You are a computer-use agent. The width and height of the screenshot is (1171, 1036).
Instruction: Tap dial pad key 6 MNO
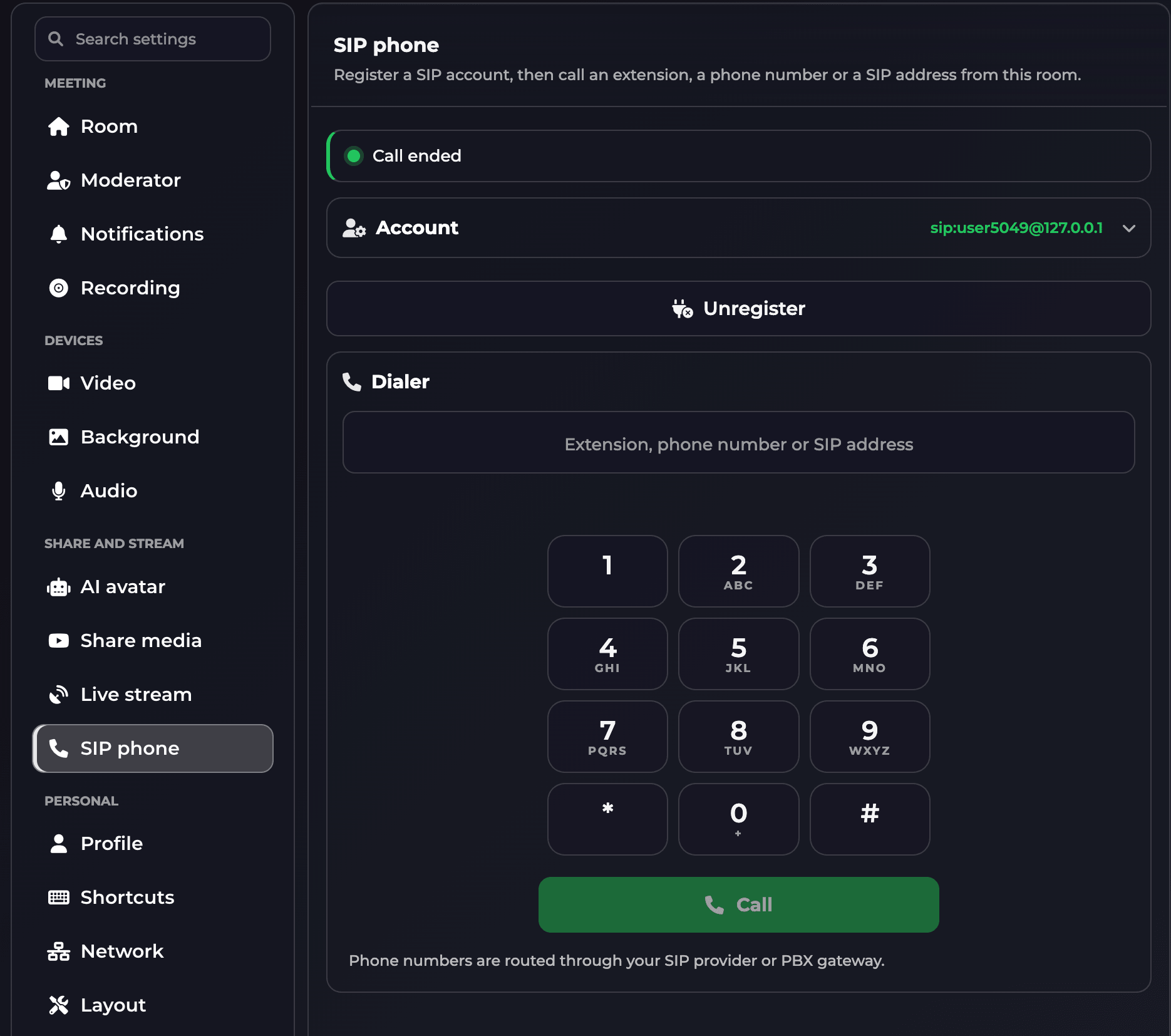[870, 654]
